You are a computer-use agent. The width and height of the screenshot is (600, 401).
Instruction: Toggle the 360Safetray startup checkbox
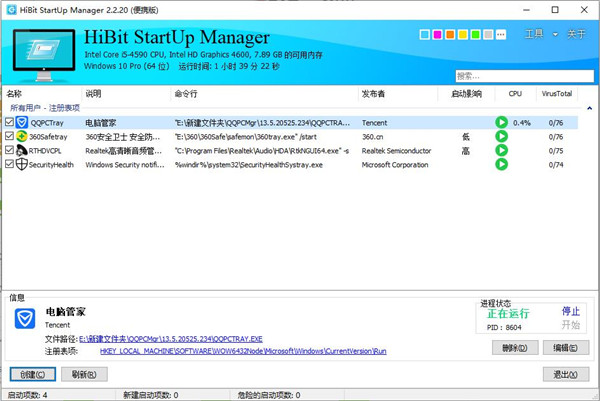[x=10, y=136]
